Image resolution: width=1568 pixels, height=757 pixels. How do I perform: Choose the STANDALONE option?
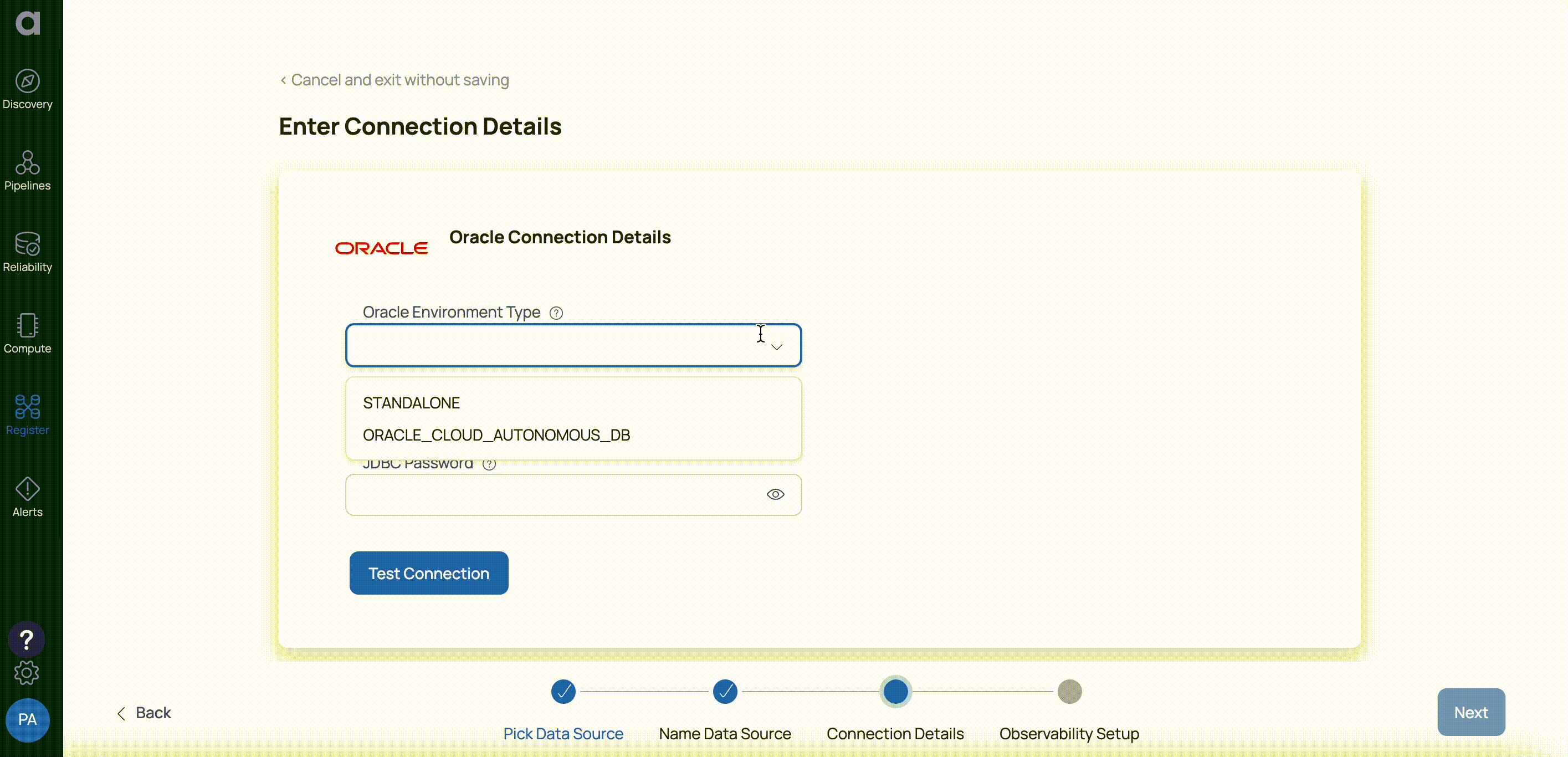573,403
